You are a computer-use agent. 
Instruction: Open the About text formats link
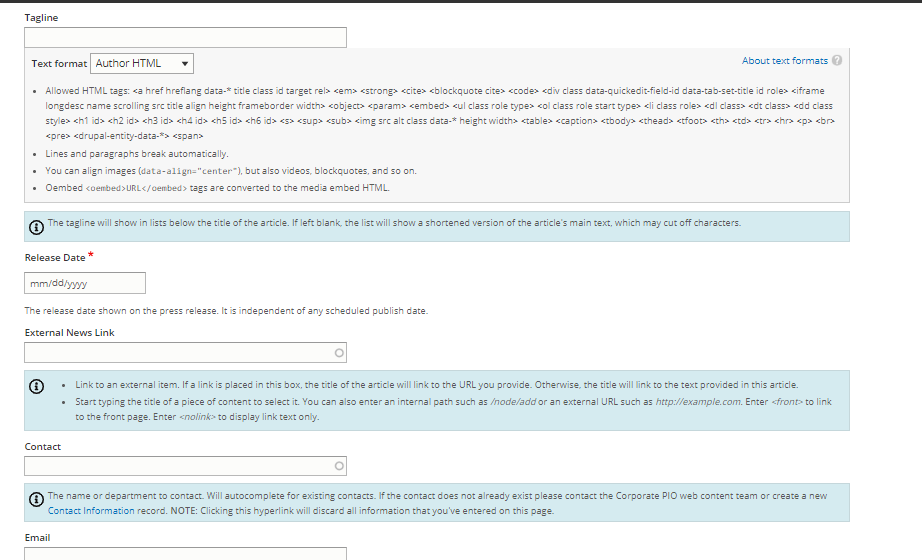(784, 61)
